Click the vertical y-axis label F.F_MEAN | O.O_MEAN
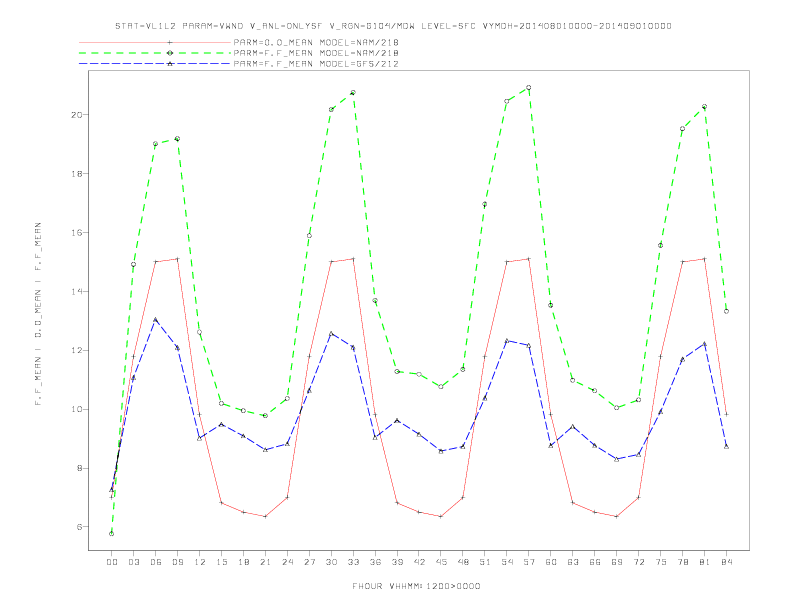Screen dimensions: 792x612 click(x=38, y=314)
